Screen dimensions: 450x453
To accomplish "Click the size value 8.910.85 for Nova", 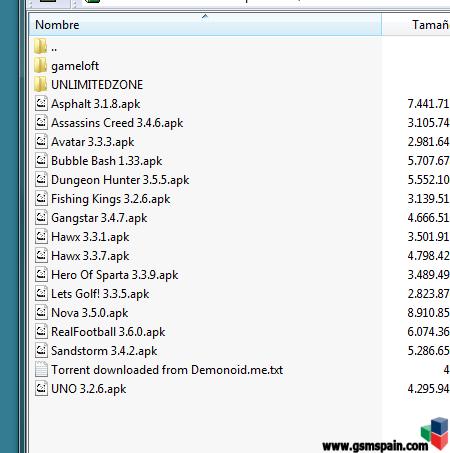I will [x=429, y=313].
